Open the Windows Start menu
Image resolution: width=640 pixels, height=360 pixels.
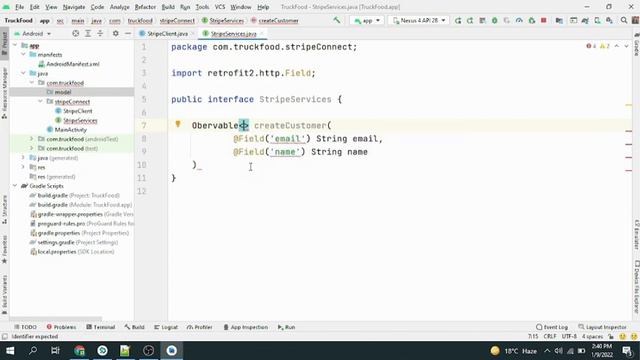(10, 351)
